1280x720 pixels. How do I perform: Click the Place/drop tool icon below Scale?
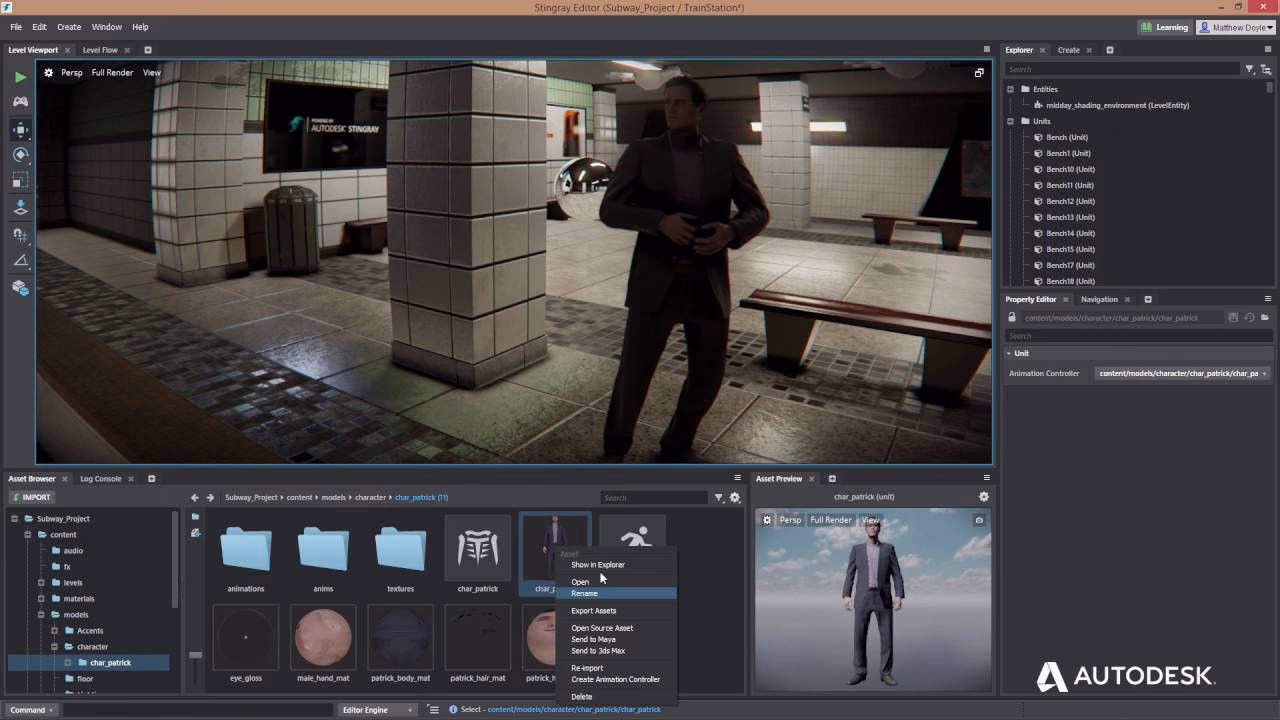pos(20,208)
